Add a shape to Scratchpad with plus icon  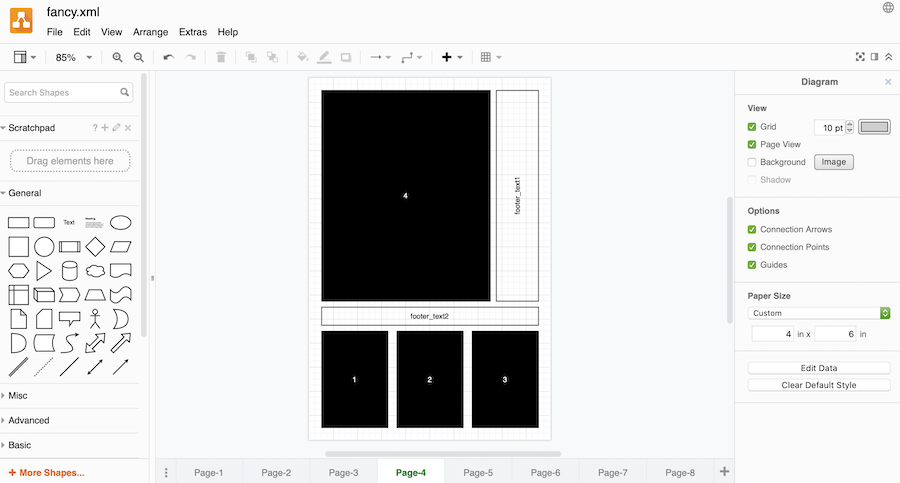[105, 127]
